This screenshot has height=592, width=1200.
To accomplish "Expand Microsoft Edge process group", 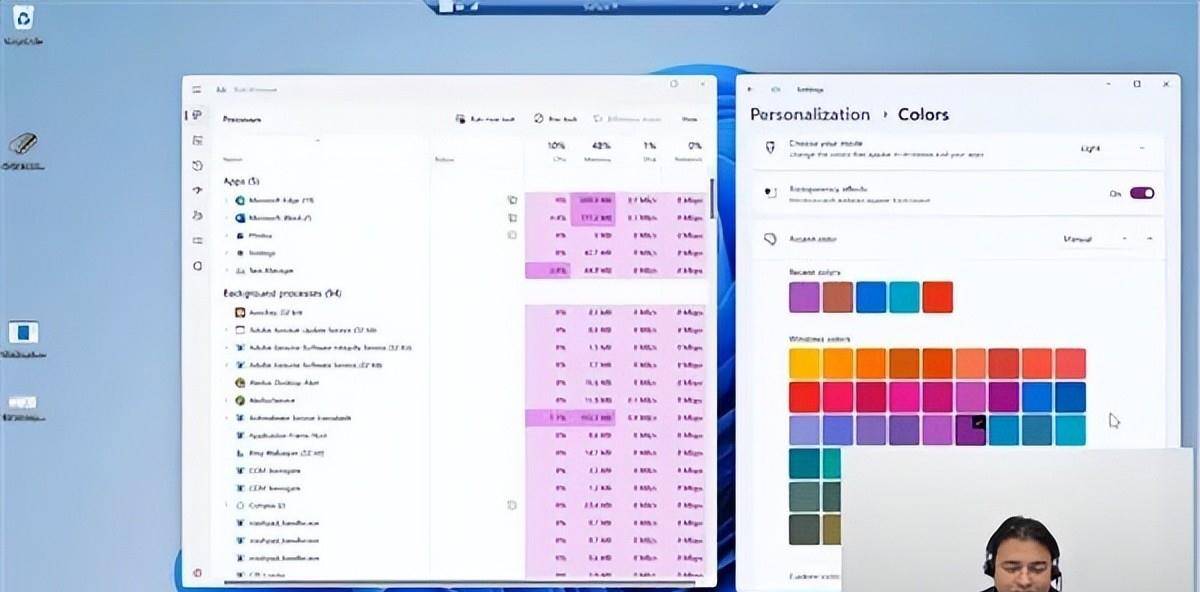I will pyautogui.click(x=227, y=201).
